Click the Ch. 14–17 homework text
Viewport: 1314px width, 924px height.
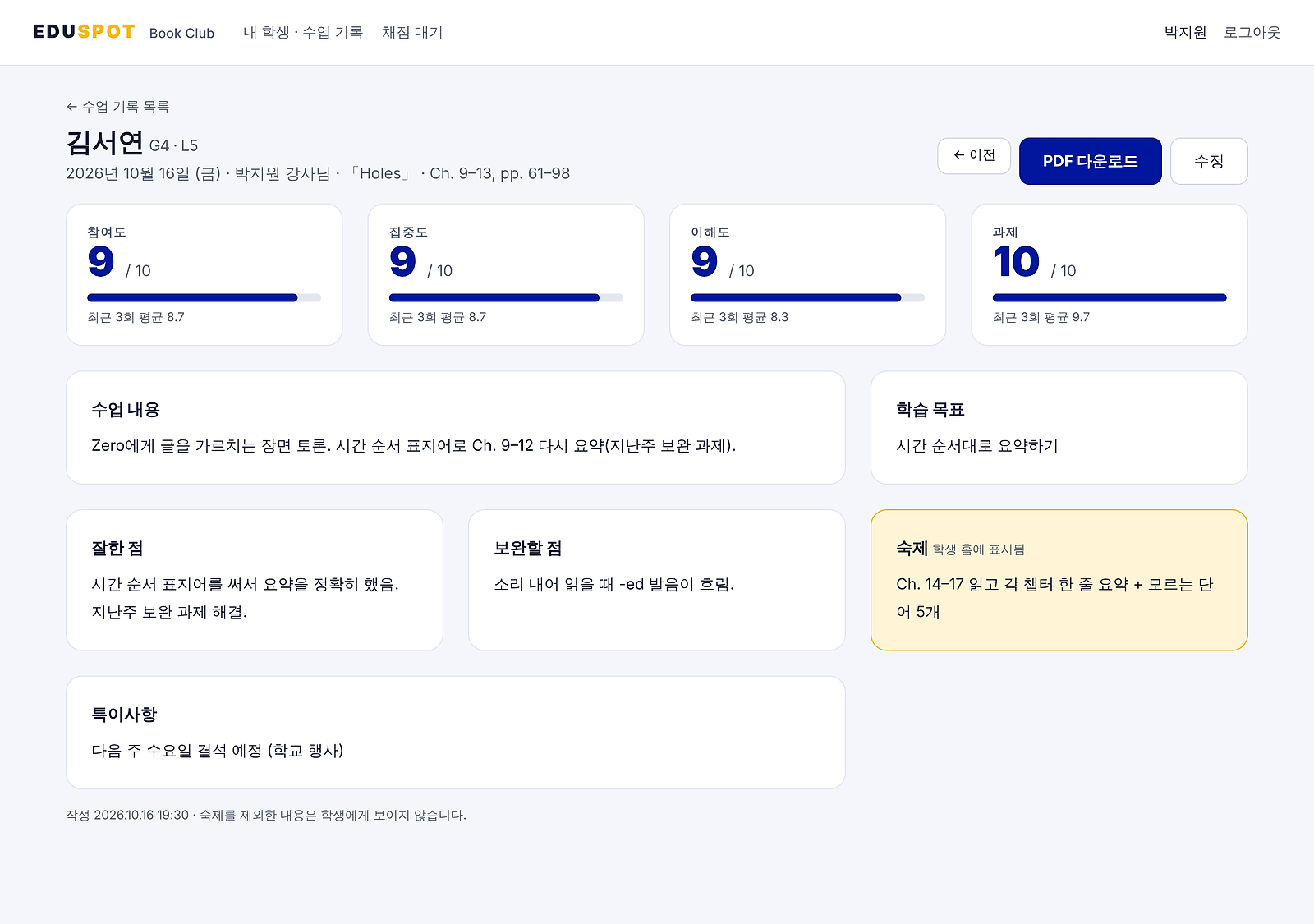[1054, 598]
